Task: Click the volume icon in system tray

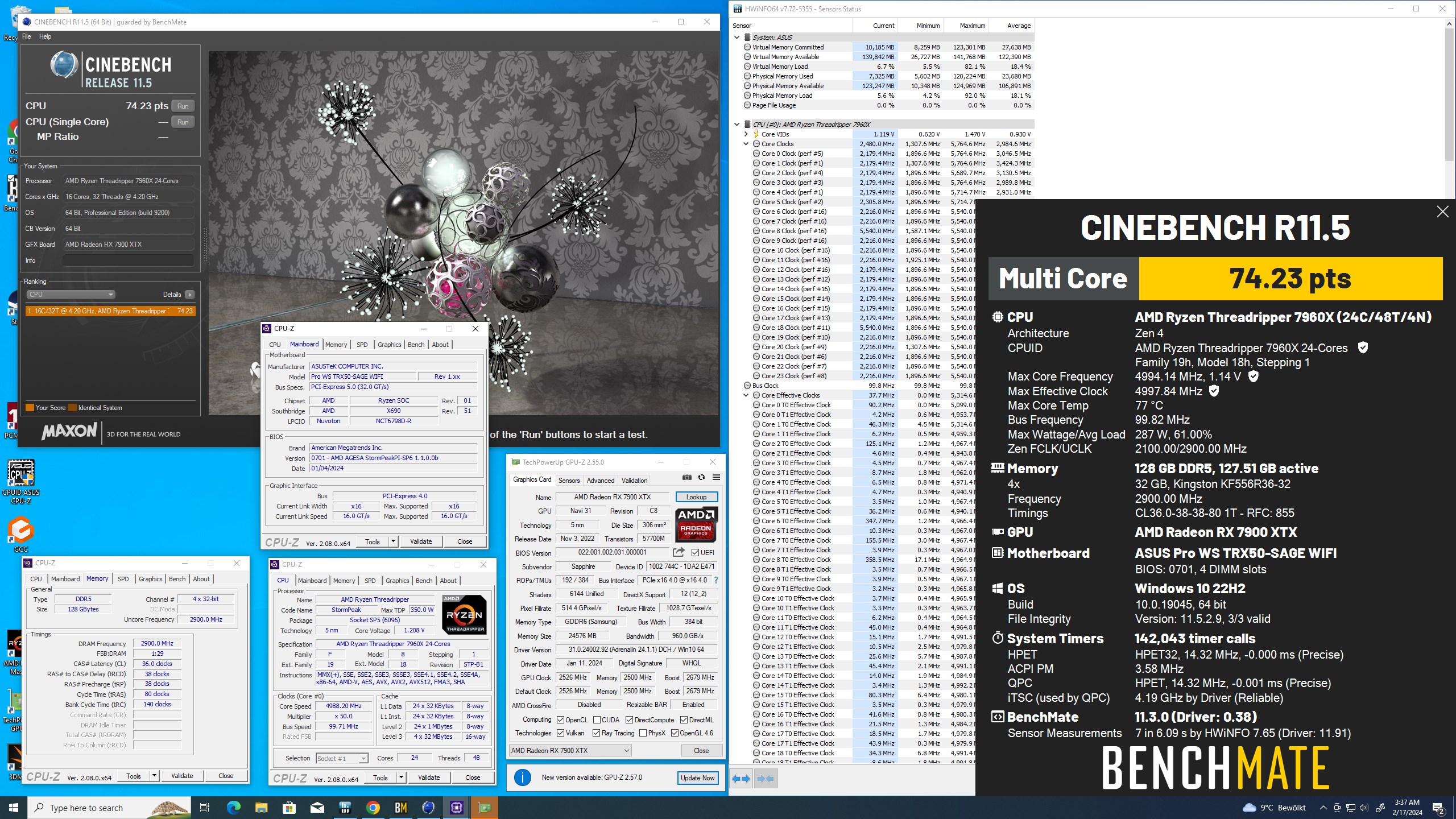Action: [1363, 808]
